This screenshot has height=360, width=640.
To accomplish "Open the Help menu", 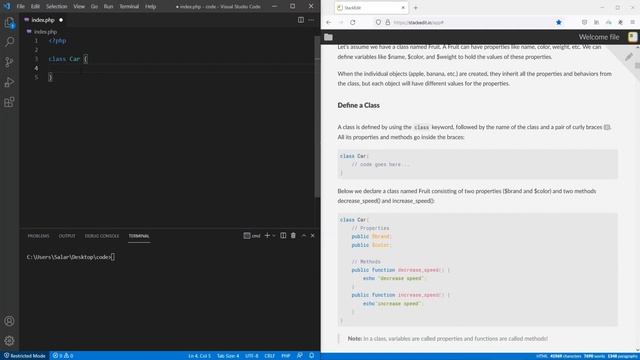I will (151, 7).
